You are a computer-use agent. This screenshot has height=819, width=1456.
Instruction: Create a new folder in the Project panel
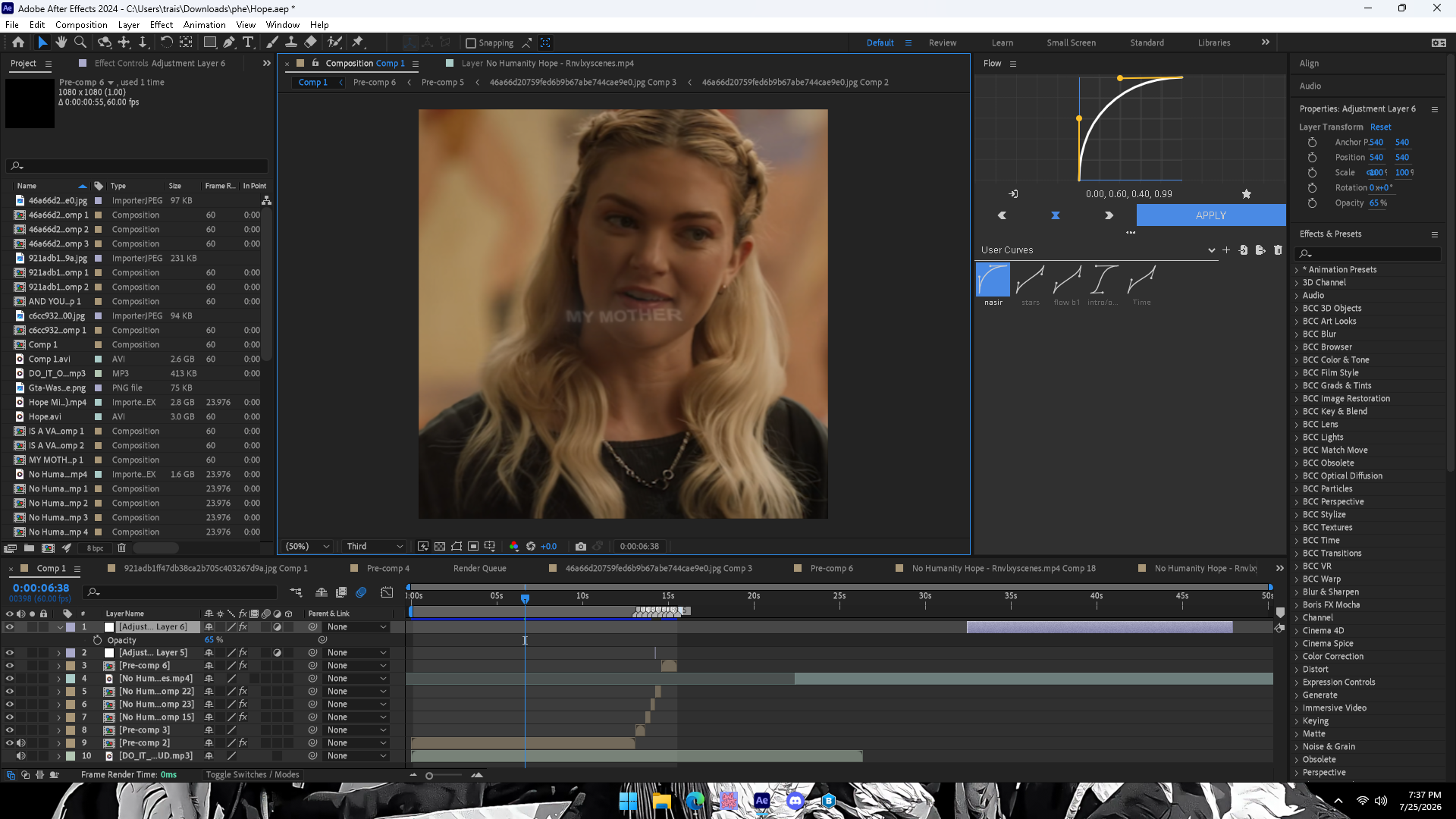click(29, 548)
